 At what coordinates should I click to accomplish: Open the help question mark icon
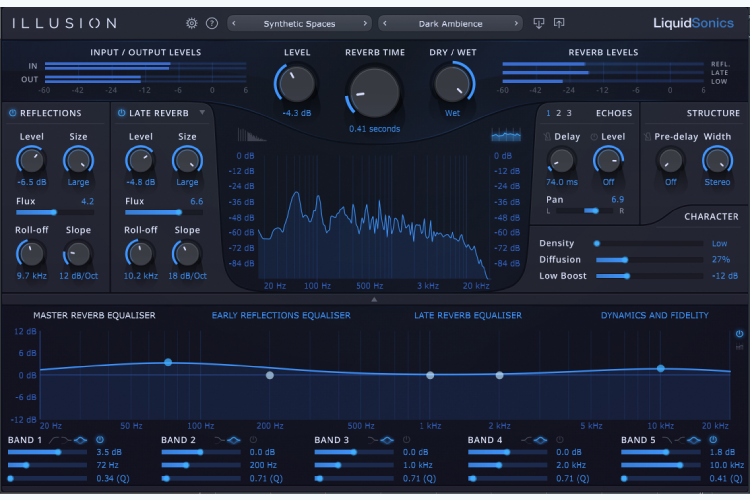pyautogui.click(x=212, y=23)
